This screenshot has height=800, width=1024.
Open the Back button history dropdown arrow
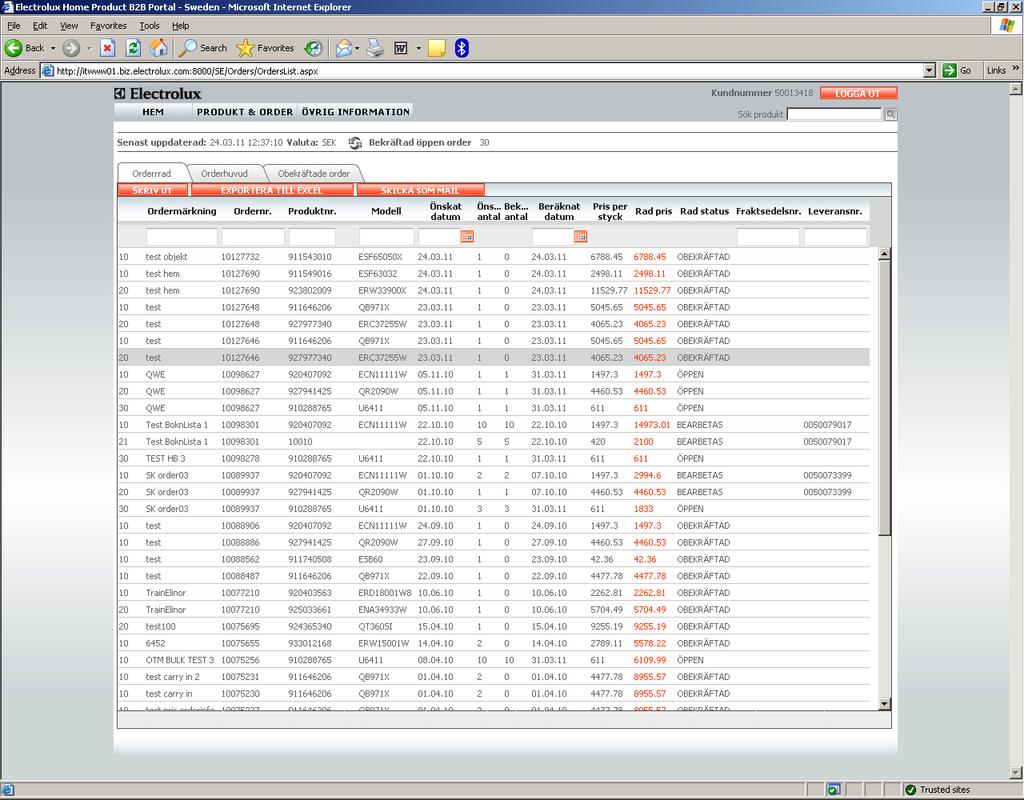pos(53,48)
